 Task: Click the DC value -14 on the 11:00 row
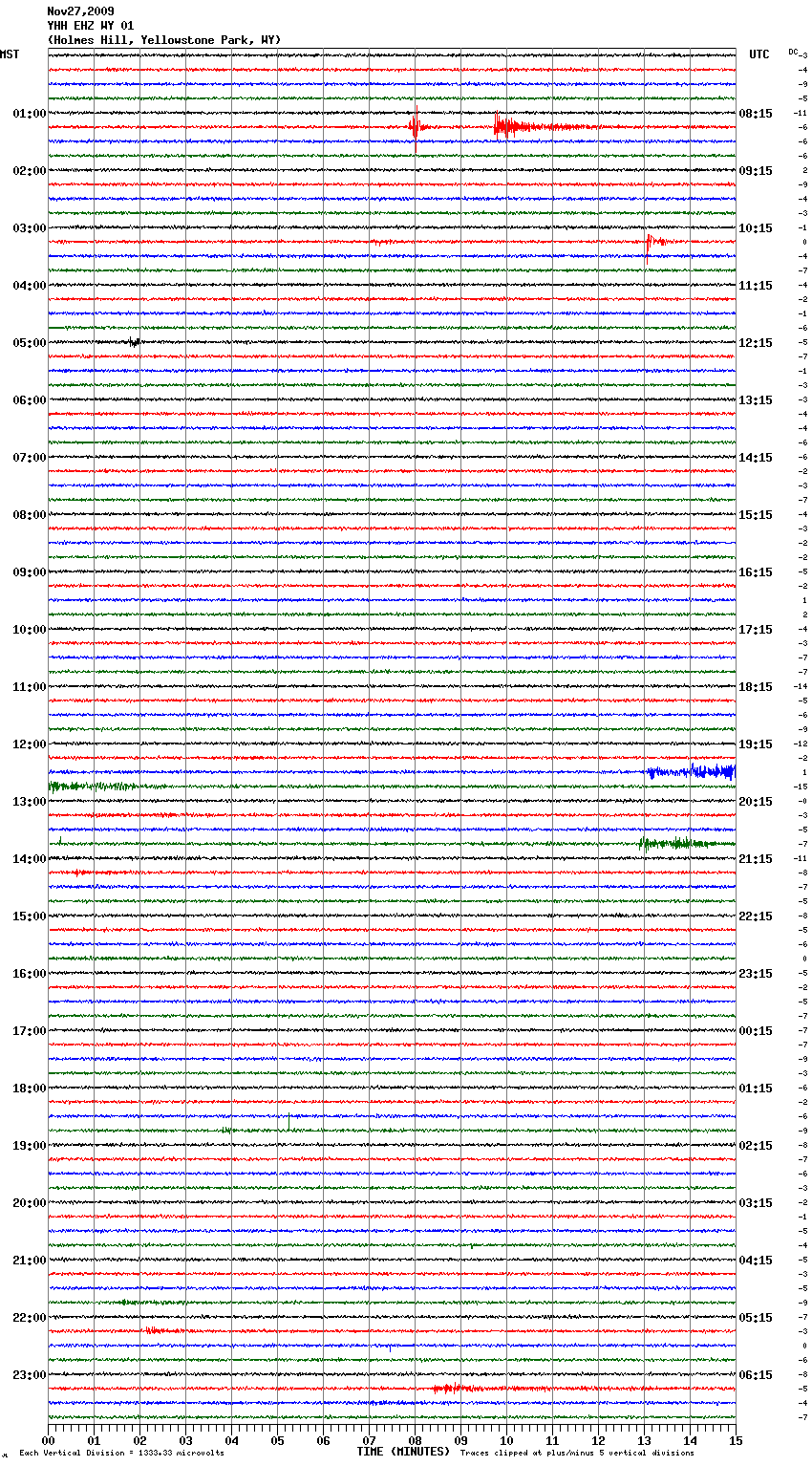[801, 686]
